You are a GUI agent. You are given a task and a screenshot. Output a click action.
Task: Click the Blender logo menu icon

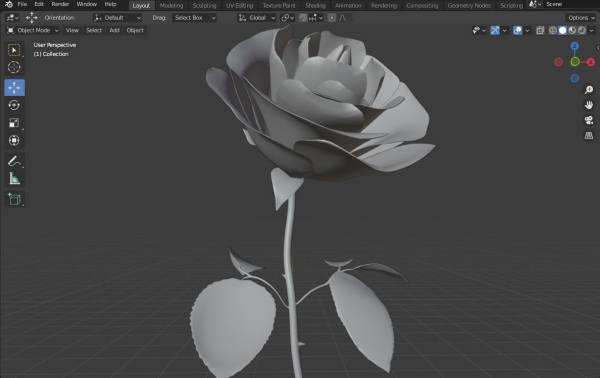pos(8,5)
